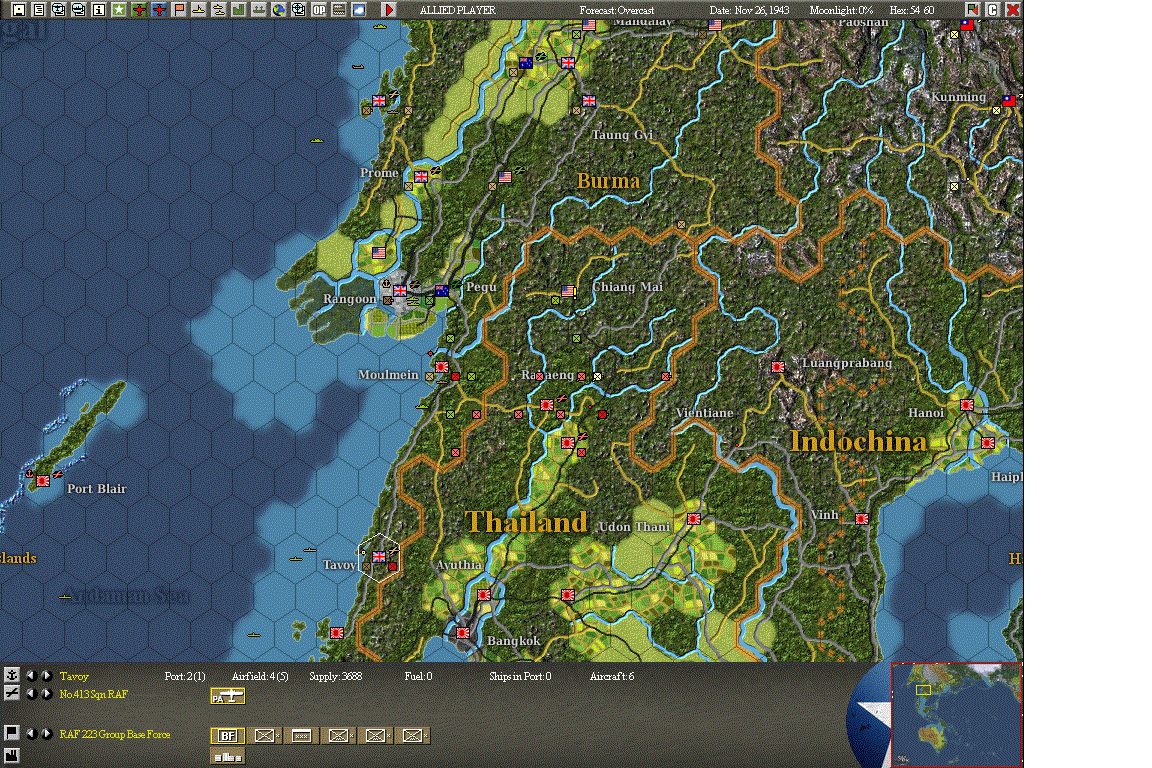This screenshot has height=768, width=1152.
Task: Select the Japanese flag at Hanoi
Action: pos(967,405)
